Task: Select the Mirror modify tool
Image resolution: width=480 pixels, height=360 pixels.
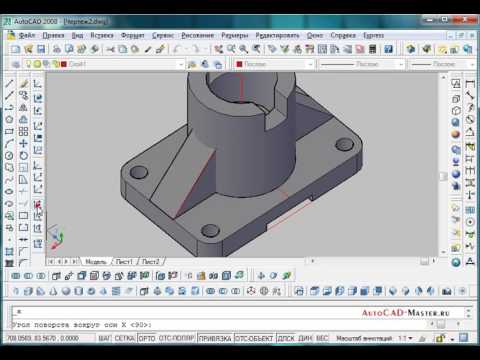Action: coord(23,107)
